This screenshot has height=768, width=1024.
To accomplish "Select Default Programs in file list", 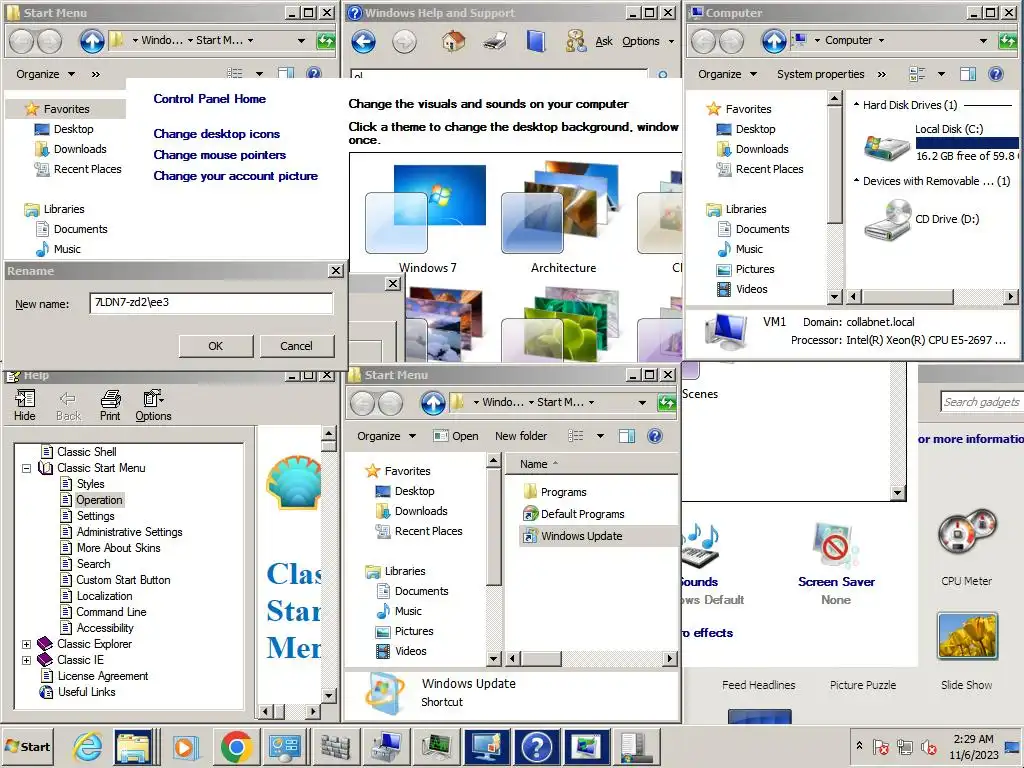I will pos(583,514).
